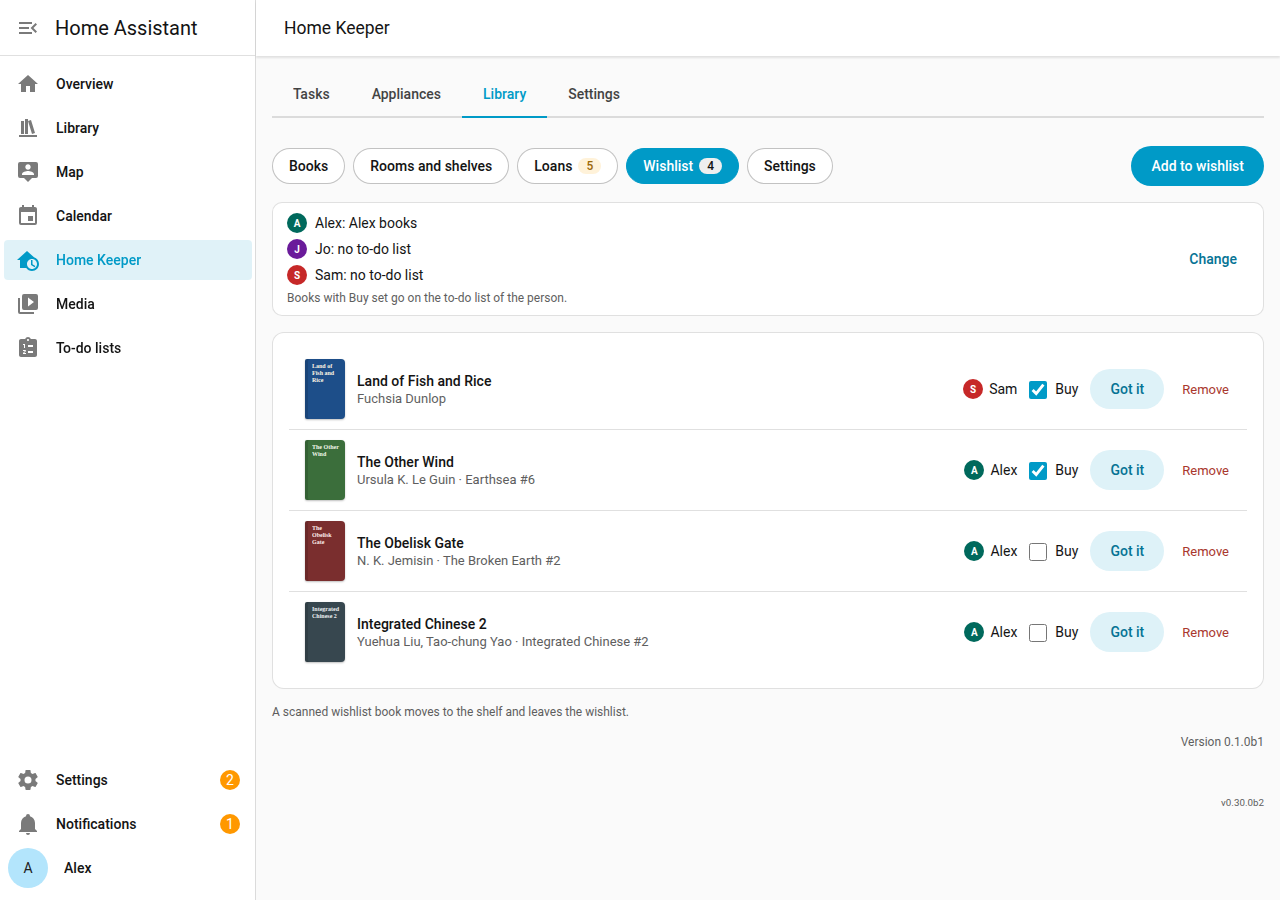Viewport: 1280px width, 900px height.
Task: Click the Notifications bell icon
Action: [x=28, y=824]
